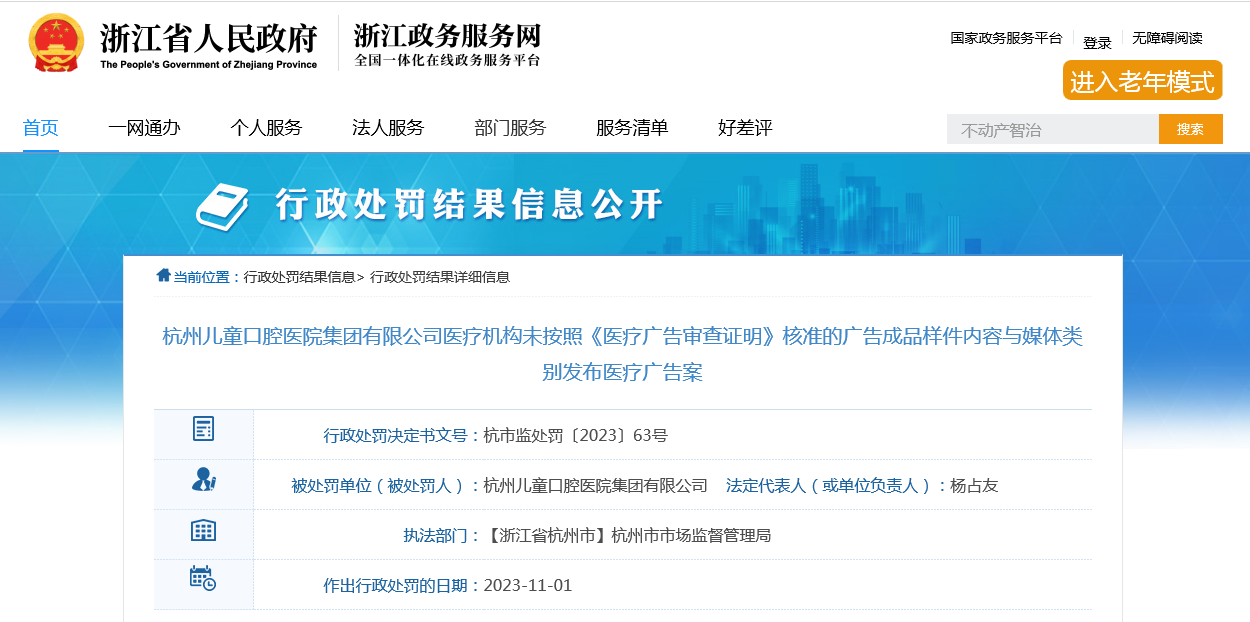
Task: Open the 首页 navigation tab
Action: [x=41, y=128]
